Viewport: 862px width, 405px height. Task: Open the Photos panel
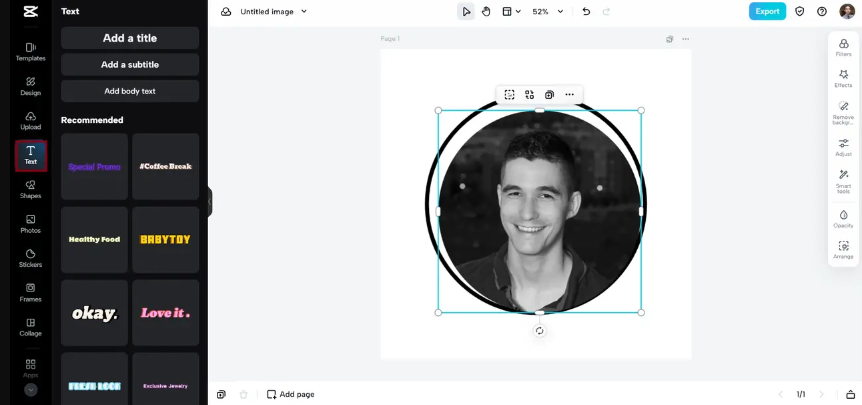pos(31,224)
